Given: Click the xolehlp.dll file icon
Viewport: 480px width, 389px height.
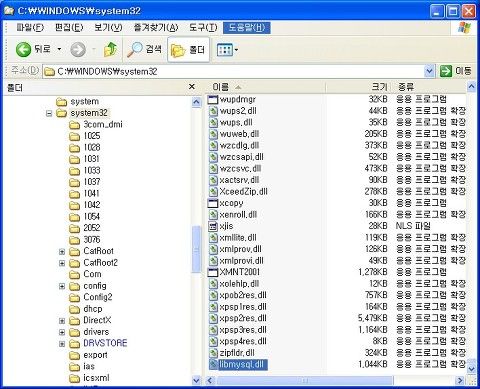Looking at the screenshot, I should pos(213,284).
